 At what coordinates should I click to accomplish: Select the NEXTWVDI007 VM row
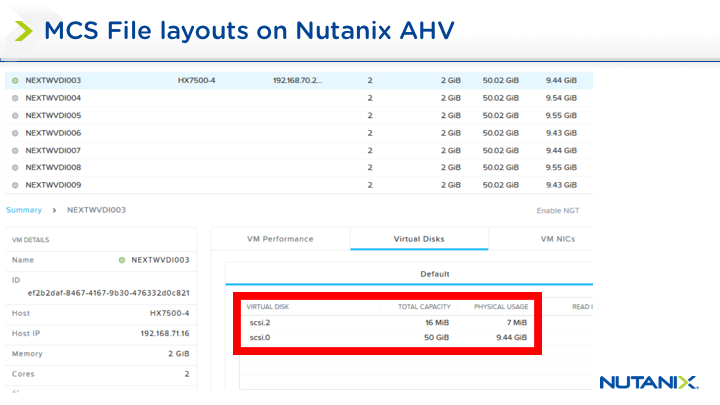pyautogui.click(x=299, y=151)
